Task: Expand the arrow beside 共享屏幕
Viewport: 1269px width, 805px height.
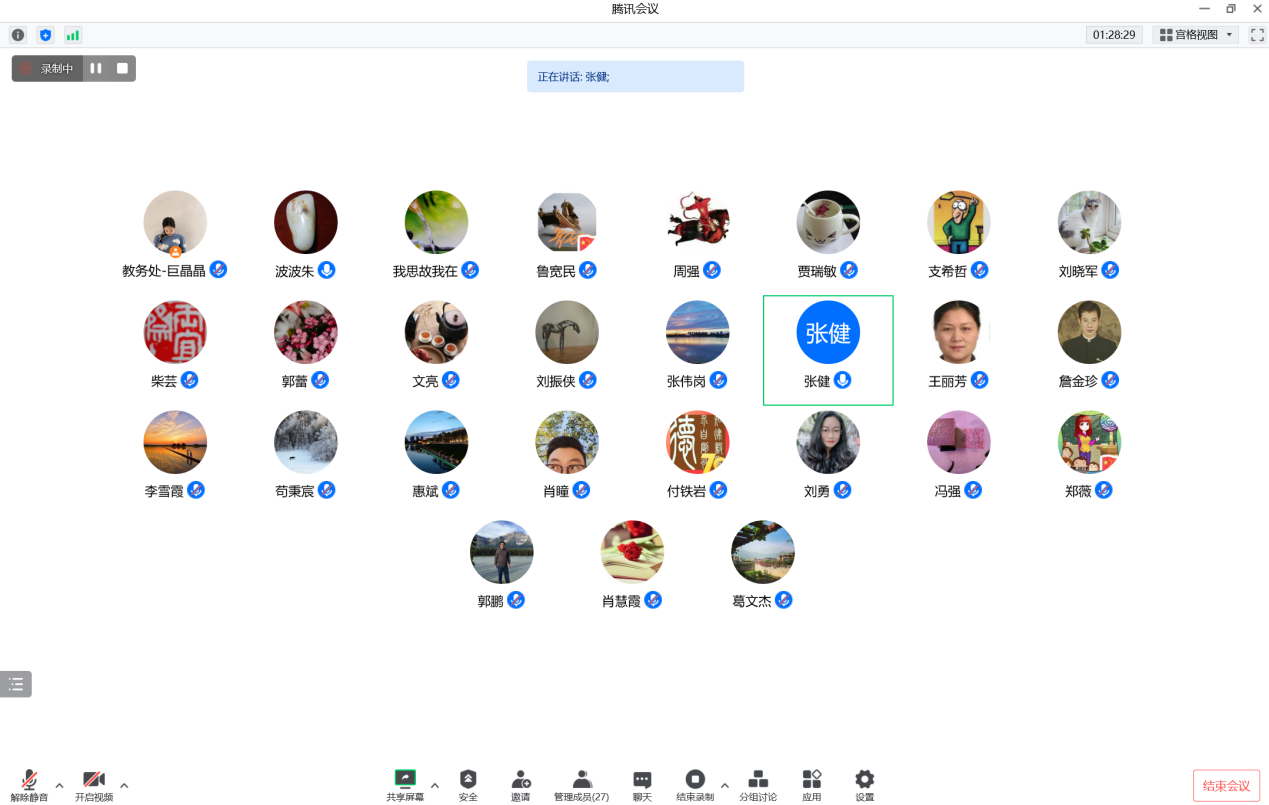Action: tap(434, 785)
